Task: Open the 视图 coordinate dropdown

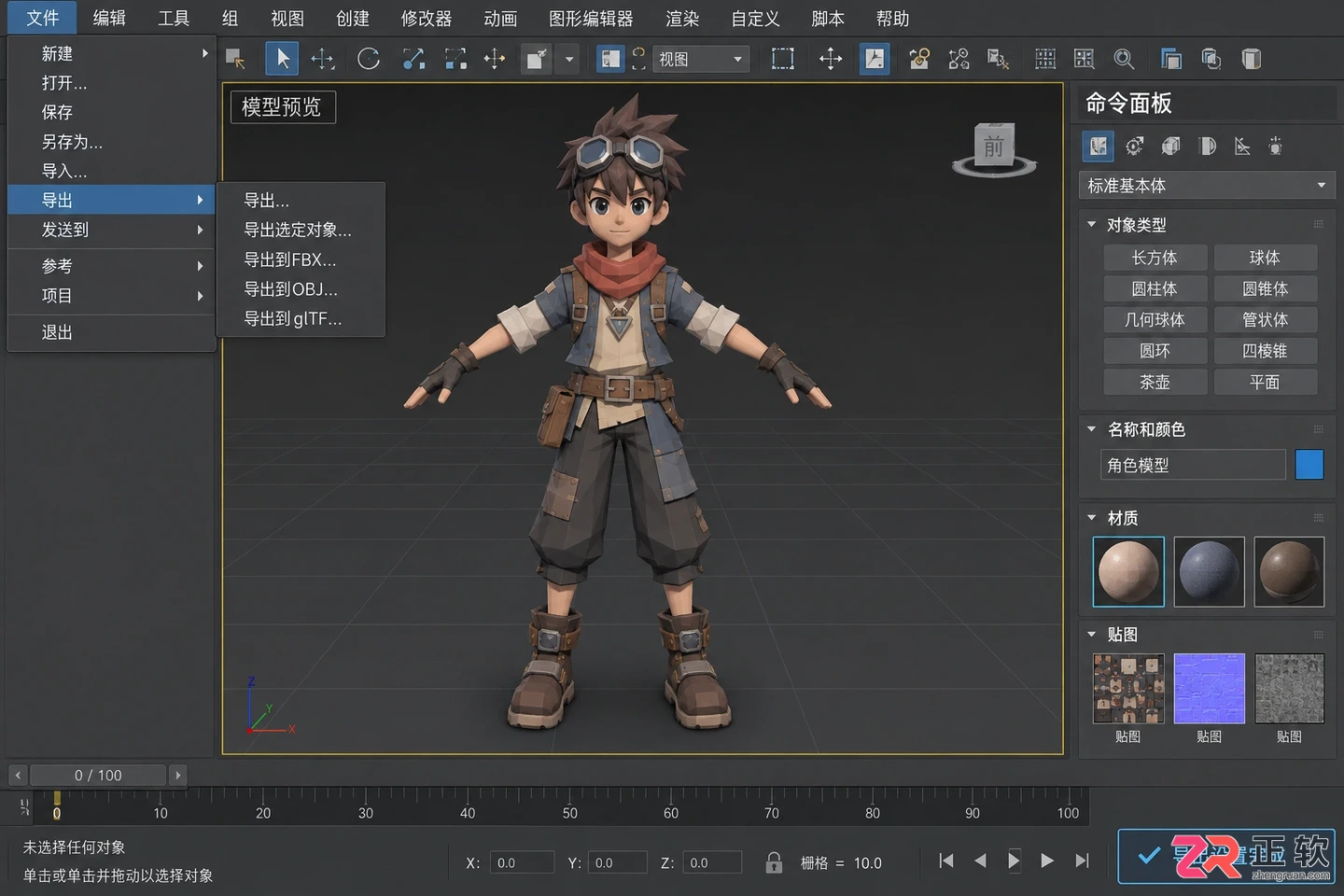Action: click(701, 59)
